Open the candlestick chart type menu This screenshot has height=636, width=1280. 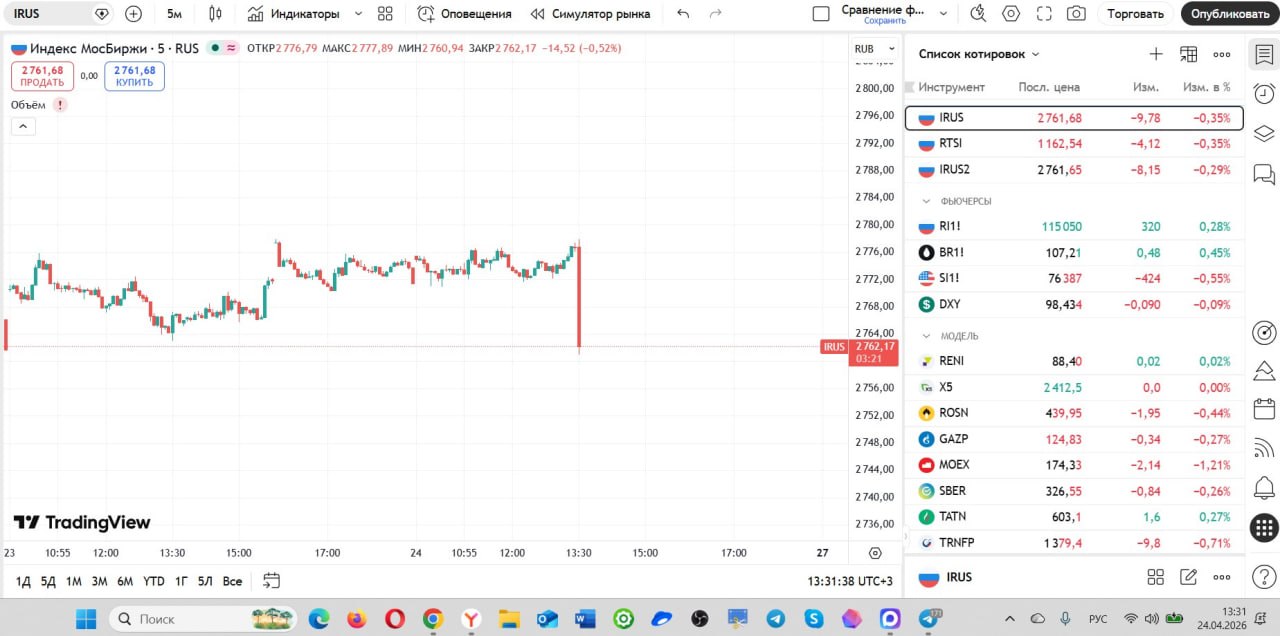click(215, 14)
